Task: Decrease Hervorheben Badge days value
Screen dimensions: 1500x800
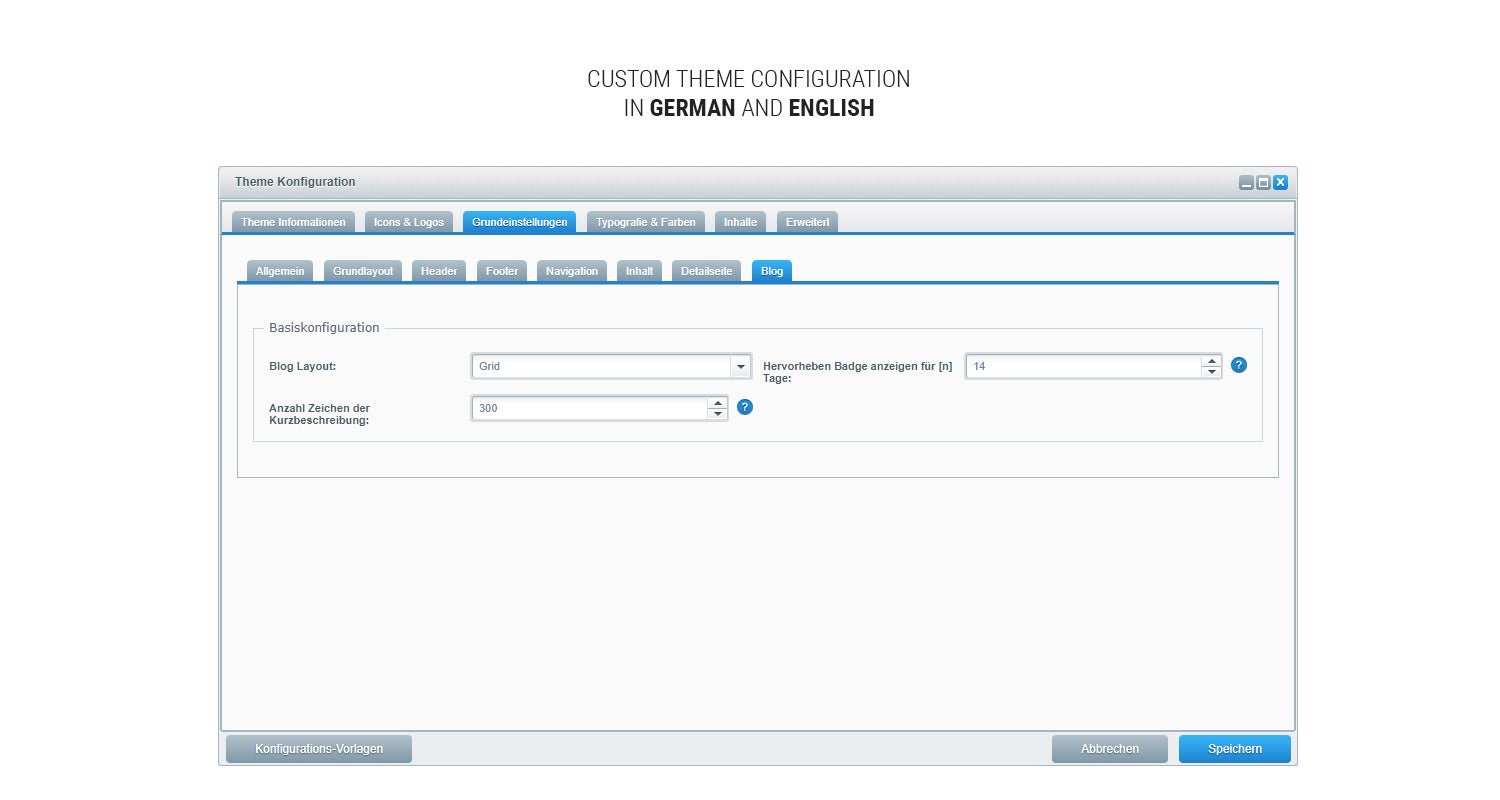Action: point(1212,372)
